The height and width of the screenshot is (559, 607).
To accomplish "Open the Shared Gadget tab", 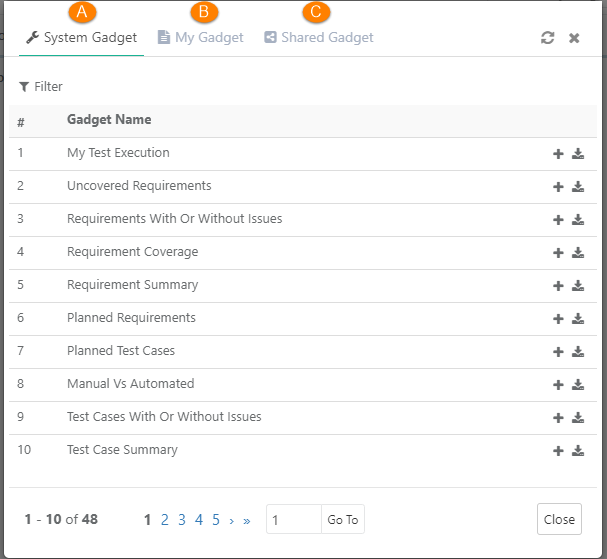I will pos(319,38).
